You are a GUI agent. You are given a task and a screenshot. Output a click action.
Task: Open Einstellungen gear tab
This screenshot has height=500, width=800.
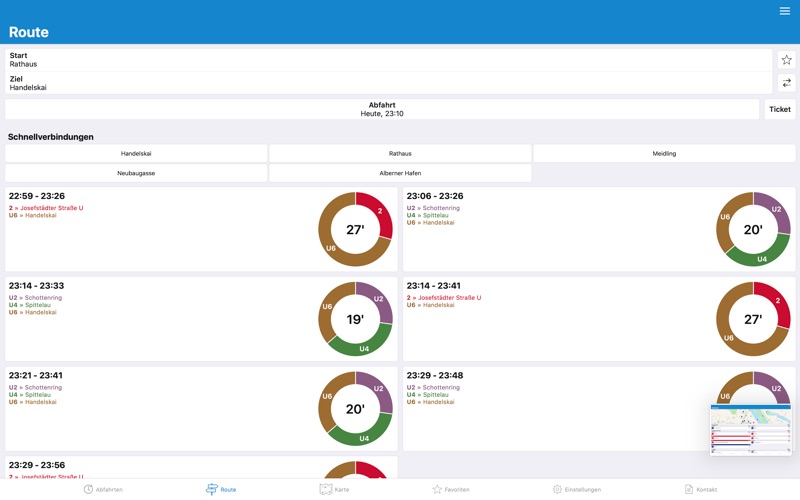point(577,489)
